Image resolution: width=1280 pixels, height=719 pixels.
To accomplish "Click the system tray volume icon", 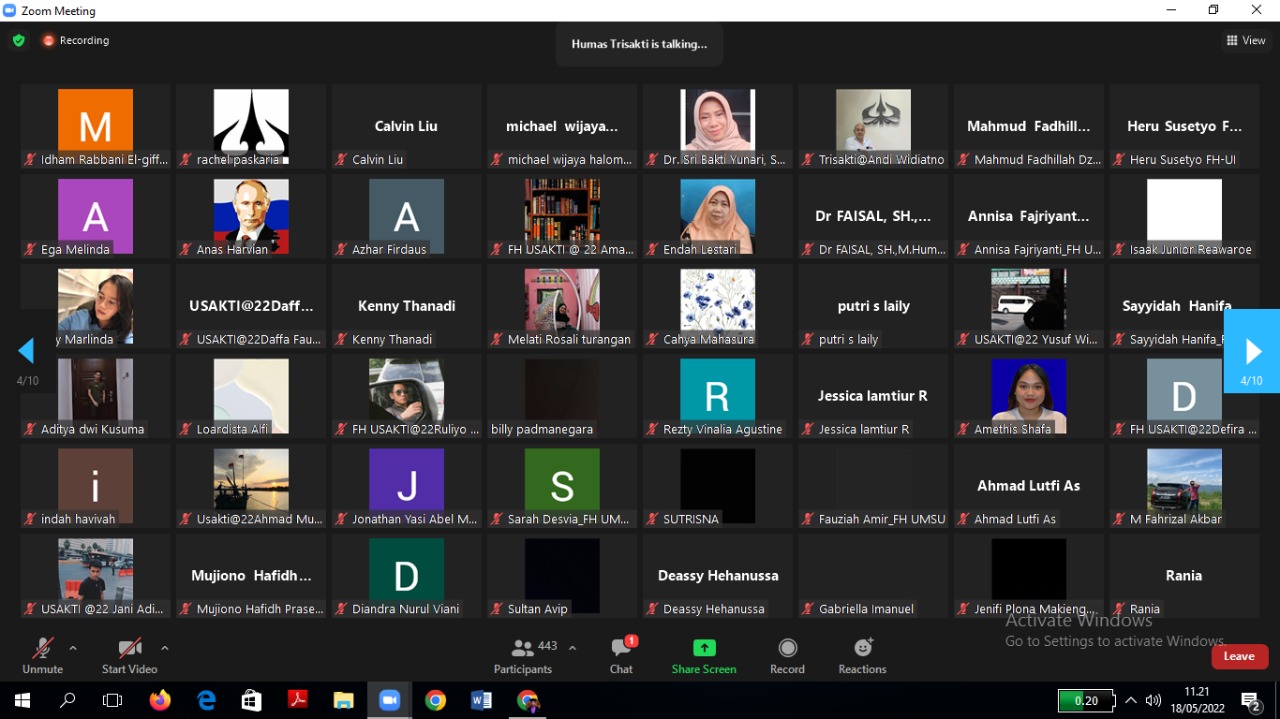I will 1153,700.
